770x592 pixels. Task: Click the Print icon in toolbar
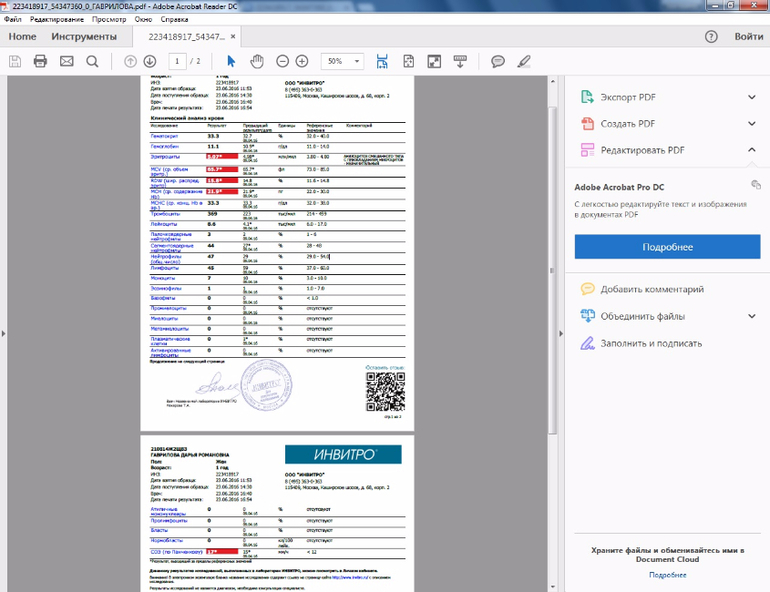[x=41, y=61]
